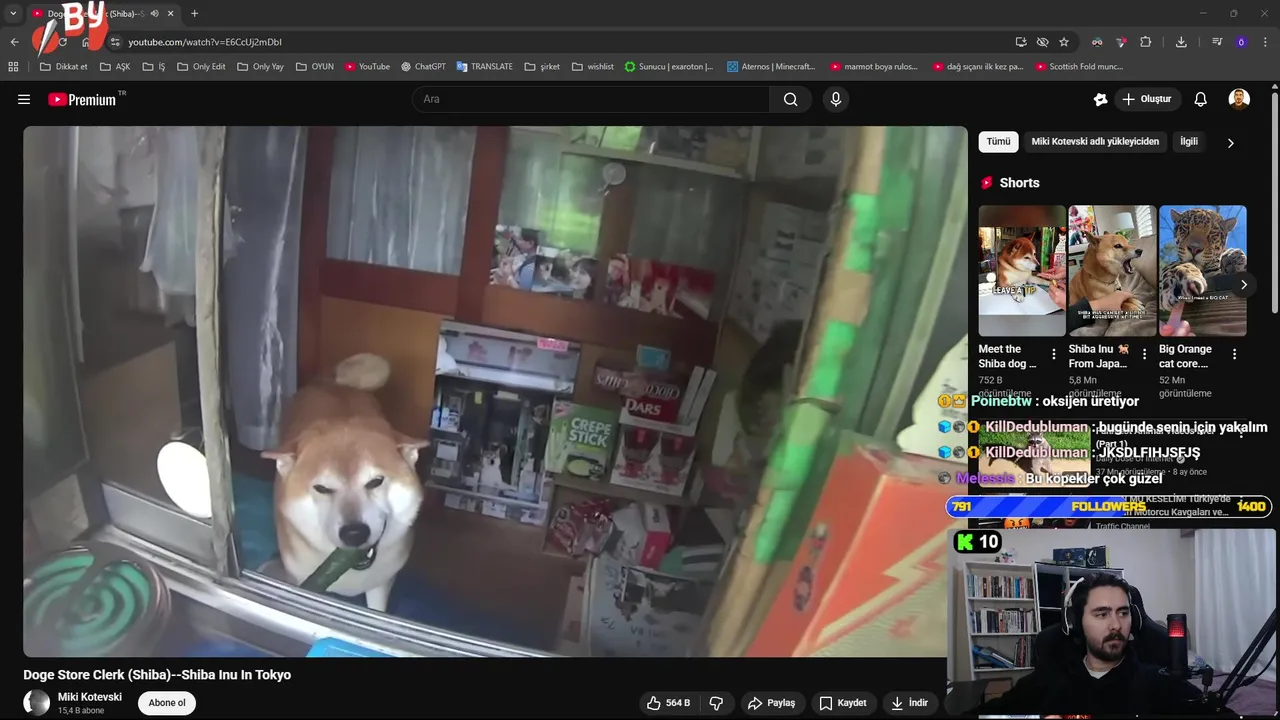This screenshot has width=1280, height=720.
Task: Open options for 'Meet the Shiba dog' short
Action: coord(1054,354)
